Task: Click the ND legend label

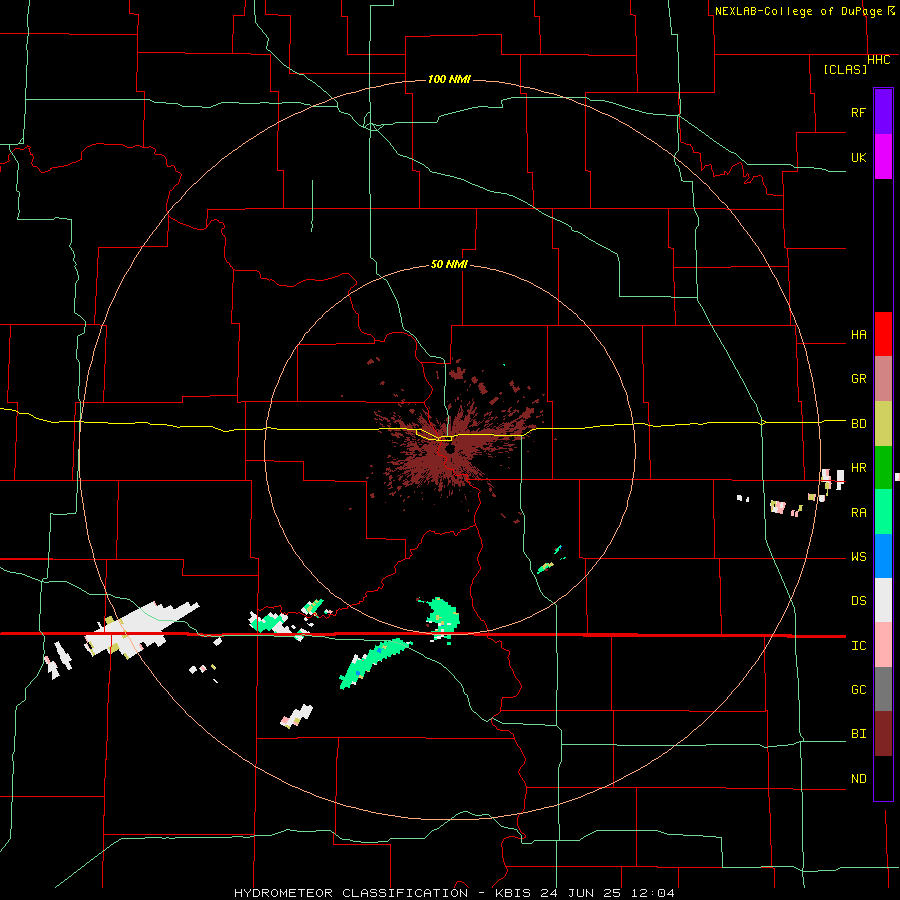Action: pos(858,779)
